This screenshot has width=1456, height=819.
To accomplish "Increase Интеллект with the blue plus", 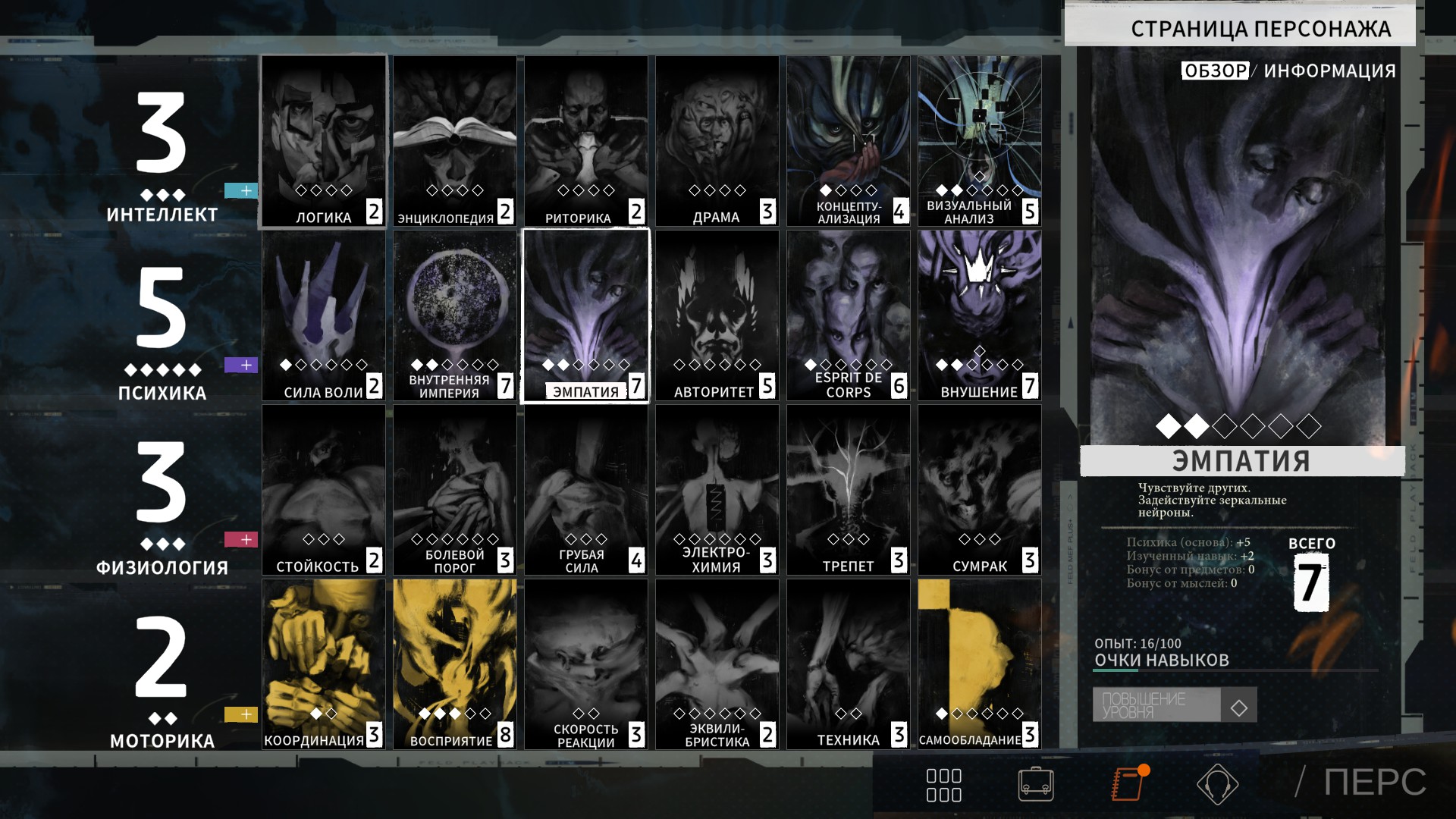I will [241, 190].
